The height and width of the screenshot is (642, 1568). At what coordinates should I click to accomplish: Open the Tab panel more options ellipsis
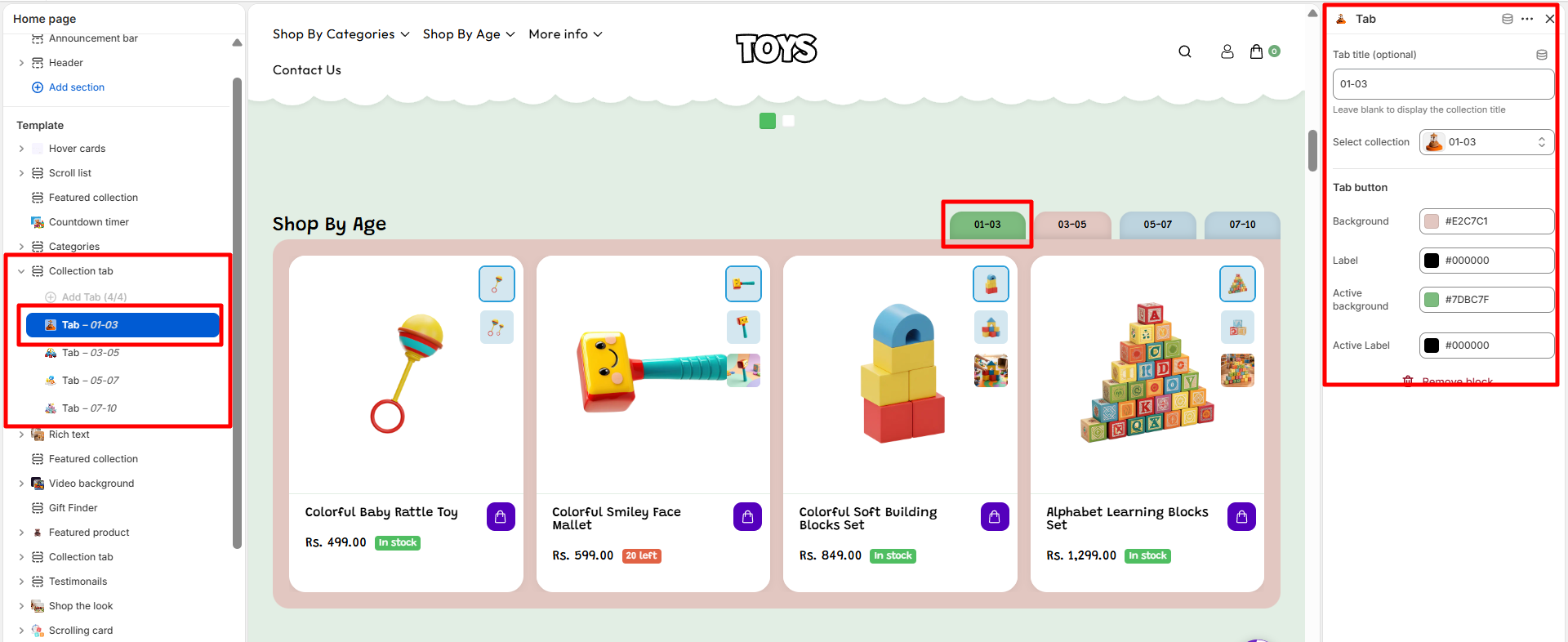click(1527, 19)
